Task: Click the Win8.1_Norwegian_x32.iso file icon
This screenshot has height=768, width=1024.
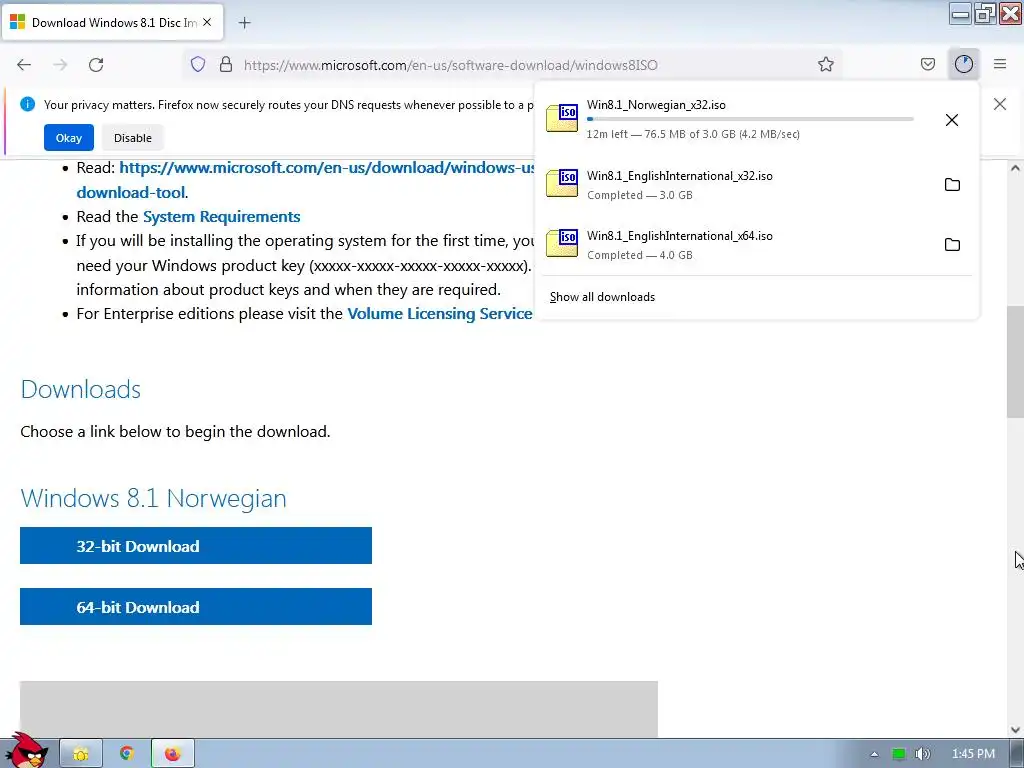Action: pos(562,118)
